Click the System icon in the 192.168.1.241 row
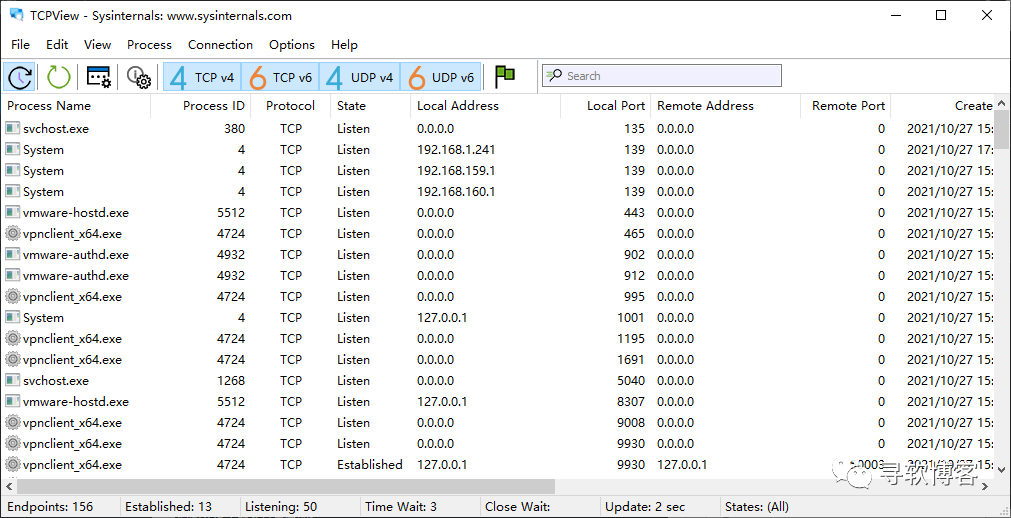The width and height of the screenshot is (1011, 518). coord(12,150)
